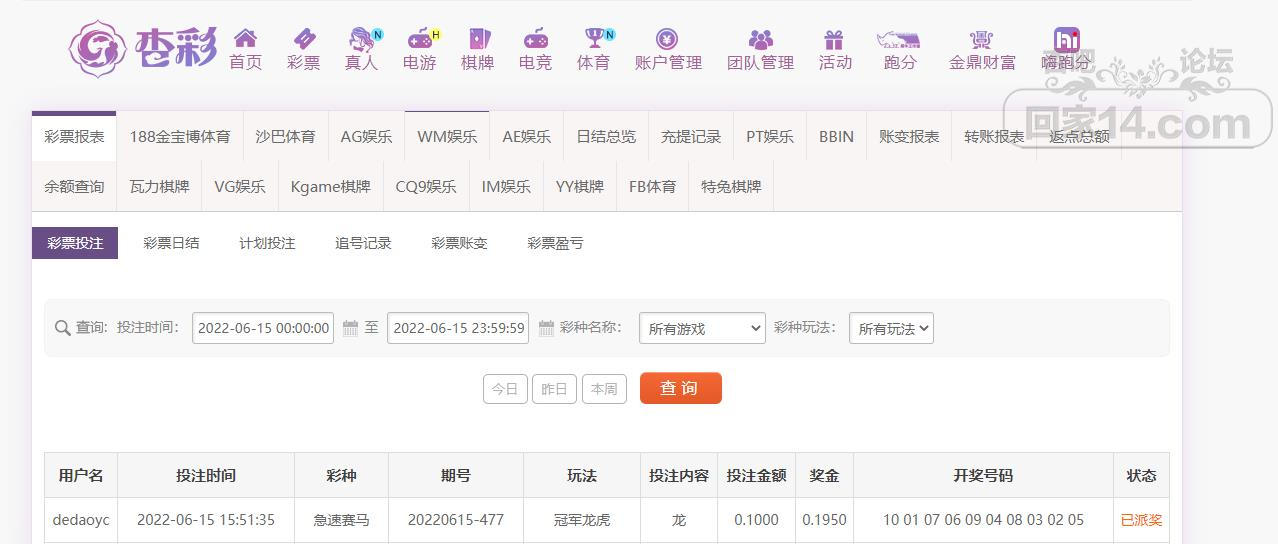
Task: Click the 昨日 quick range button
Action: (x=554, y=389)
